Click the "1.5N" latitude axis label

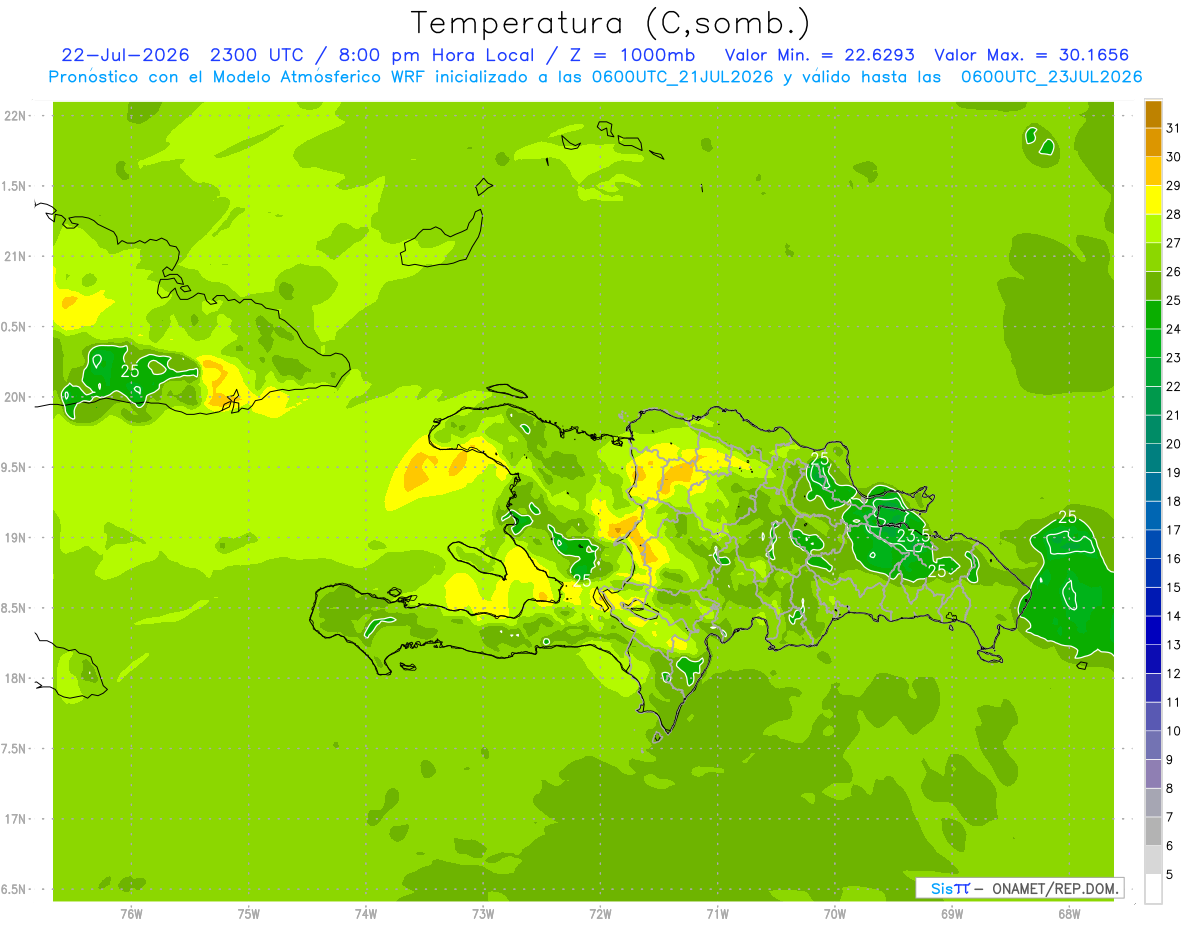(x=15, y=186)
